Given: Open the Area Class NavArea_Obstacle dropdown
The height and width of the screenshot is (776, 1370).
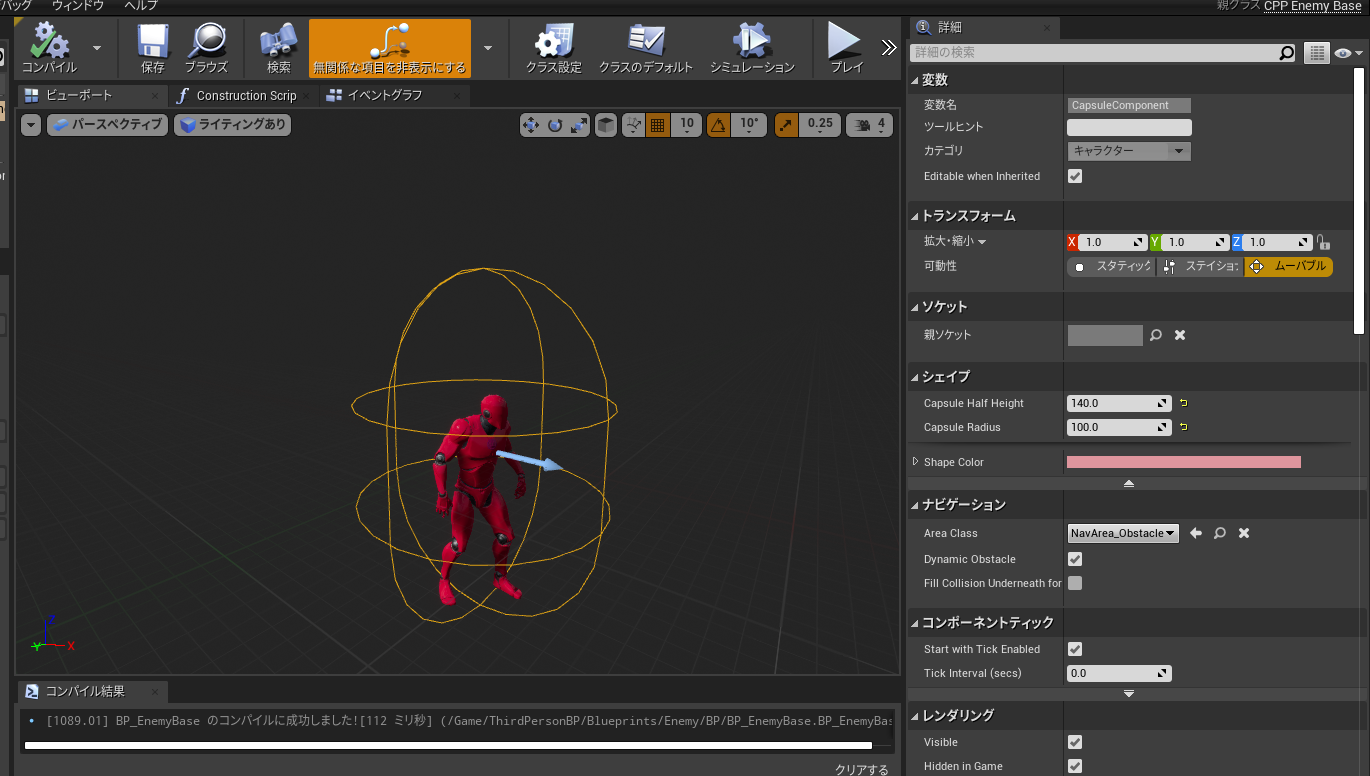Looking at the screenshot, I should pyautogui.click(x=1123, y=533).
